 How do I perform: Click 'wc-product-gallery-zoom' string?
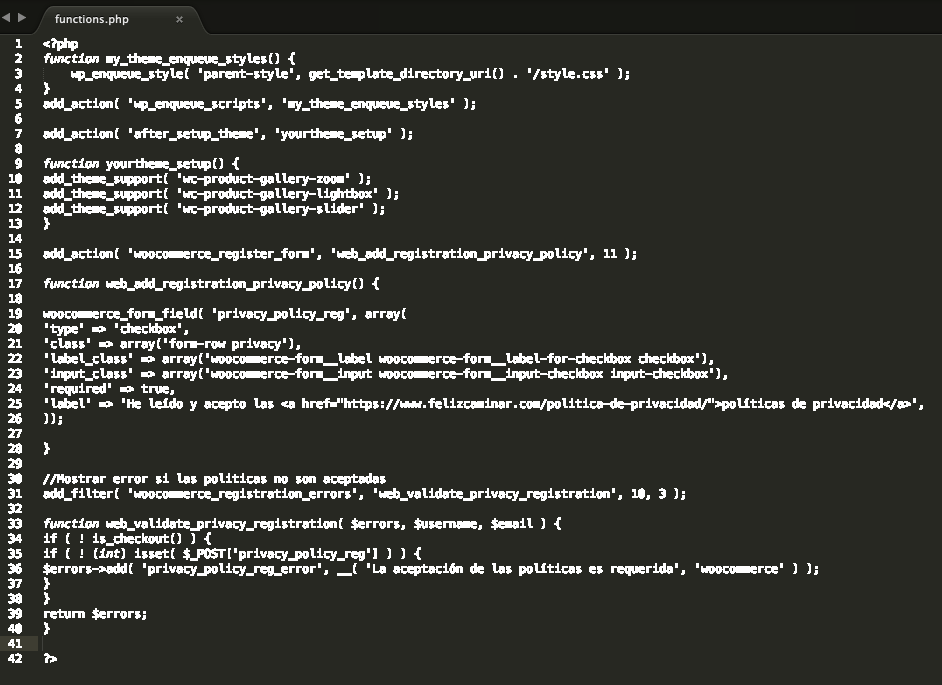[264, 179]
